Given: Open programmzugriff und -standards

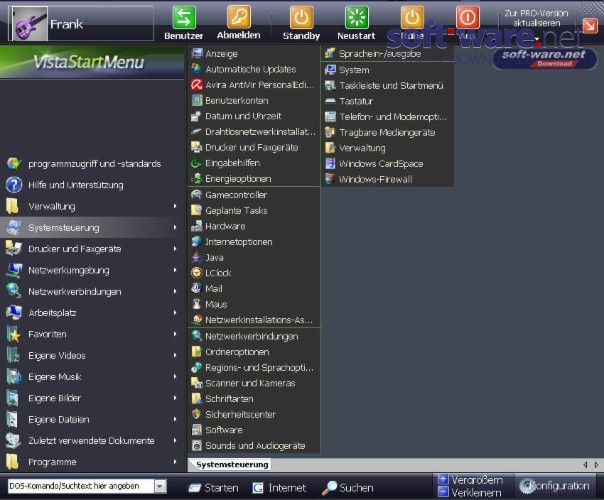Looking at the screenshot, I should 92,164.
